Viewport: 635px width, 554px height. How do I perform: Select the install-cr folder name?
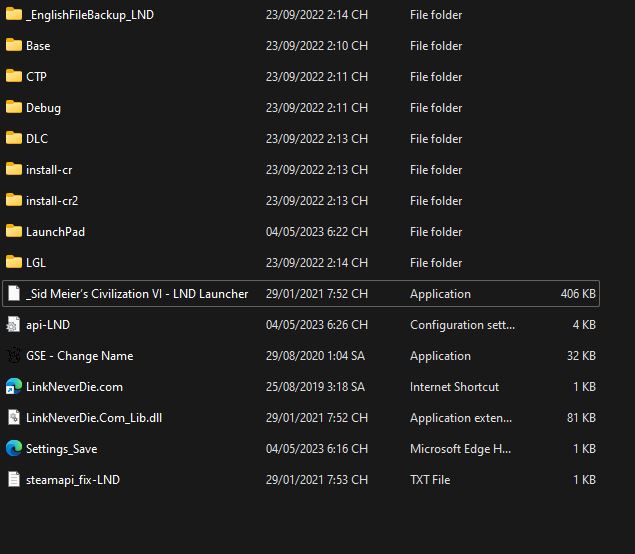click(49, 170)
